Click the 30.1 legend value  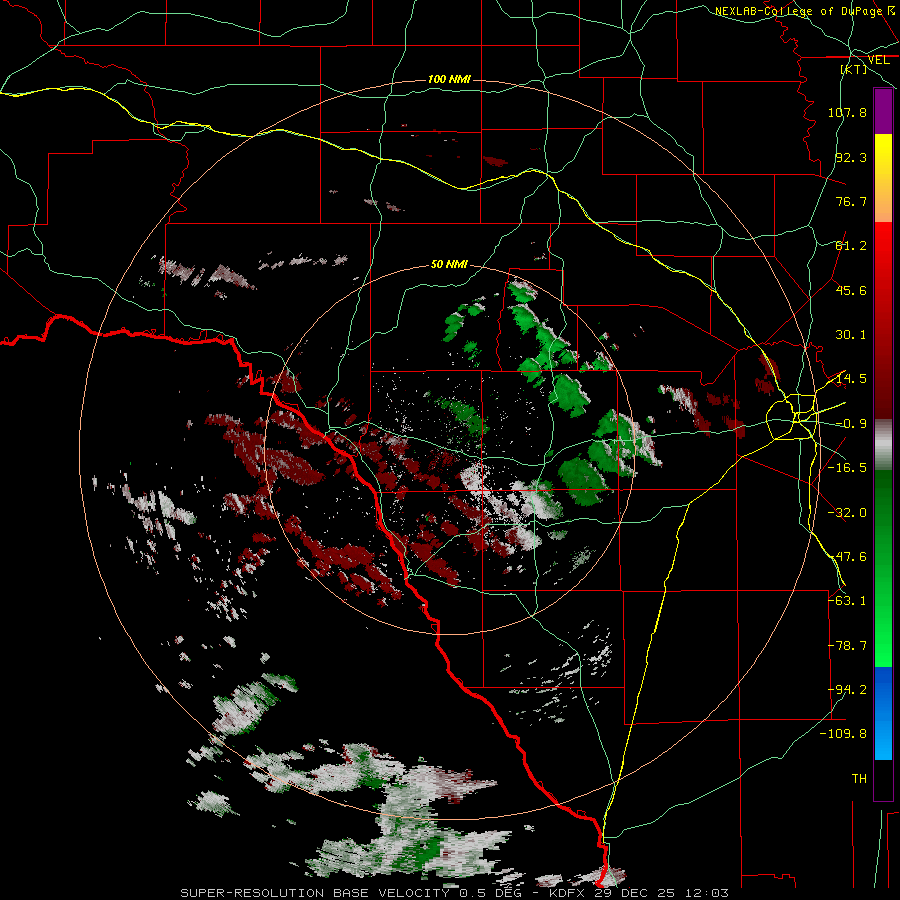851,335
